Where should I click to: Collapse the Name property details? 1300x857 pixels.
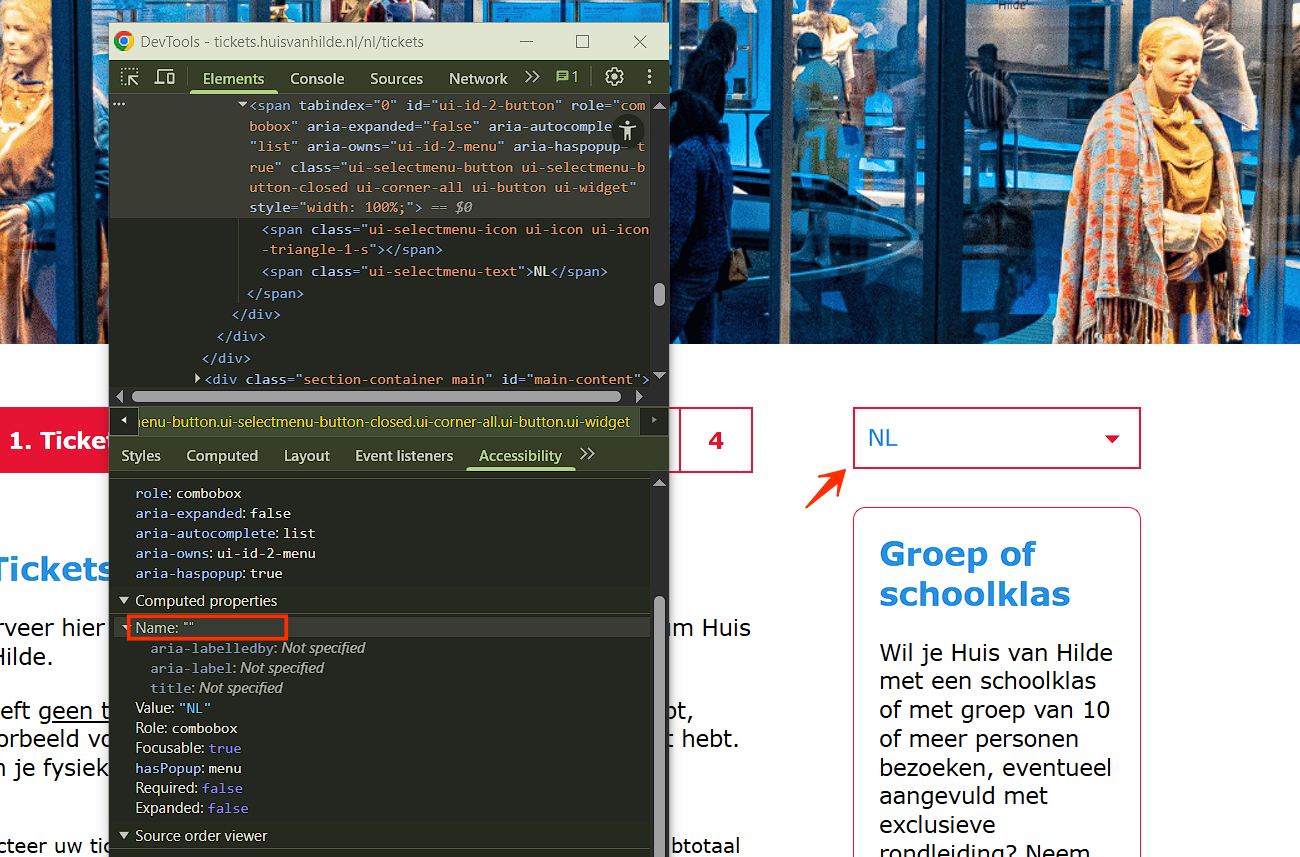click(x=126, y=628)
